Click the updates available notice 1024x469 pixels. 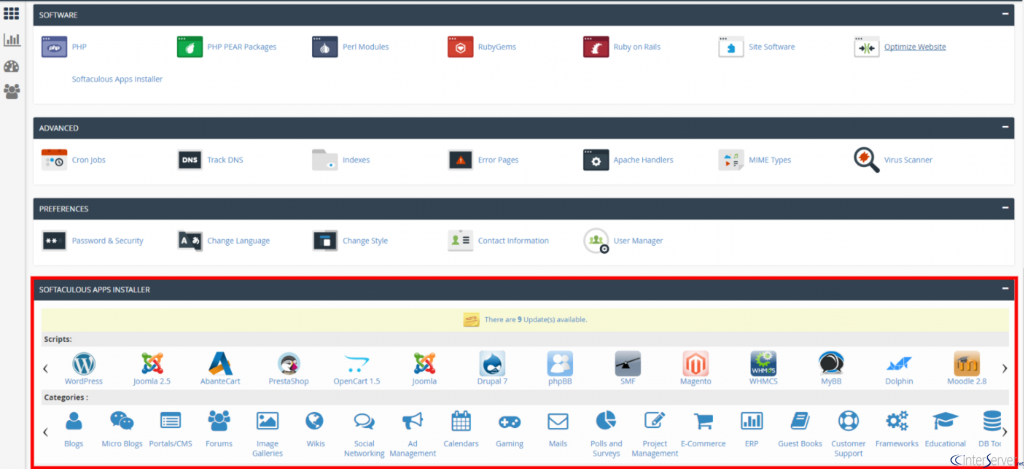pyautogui.click(x=525, y=320)
